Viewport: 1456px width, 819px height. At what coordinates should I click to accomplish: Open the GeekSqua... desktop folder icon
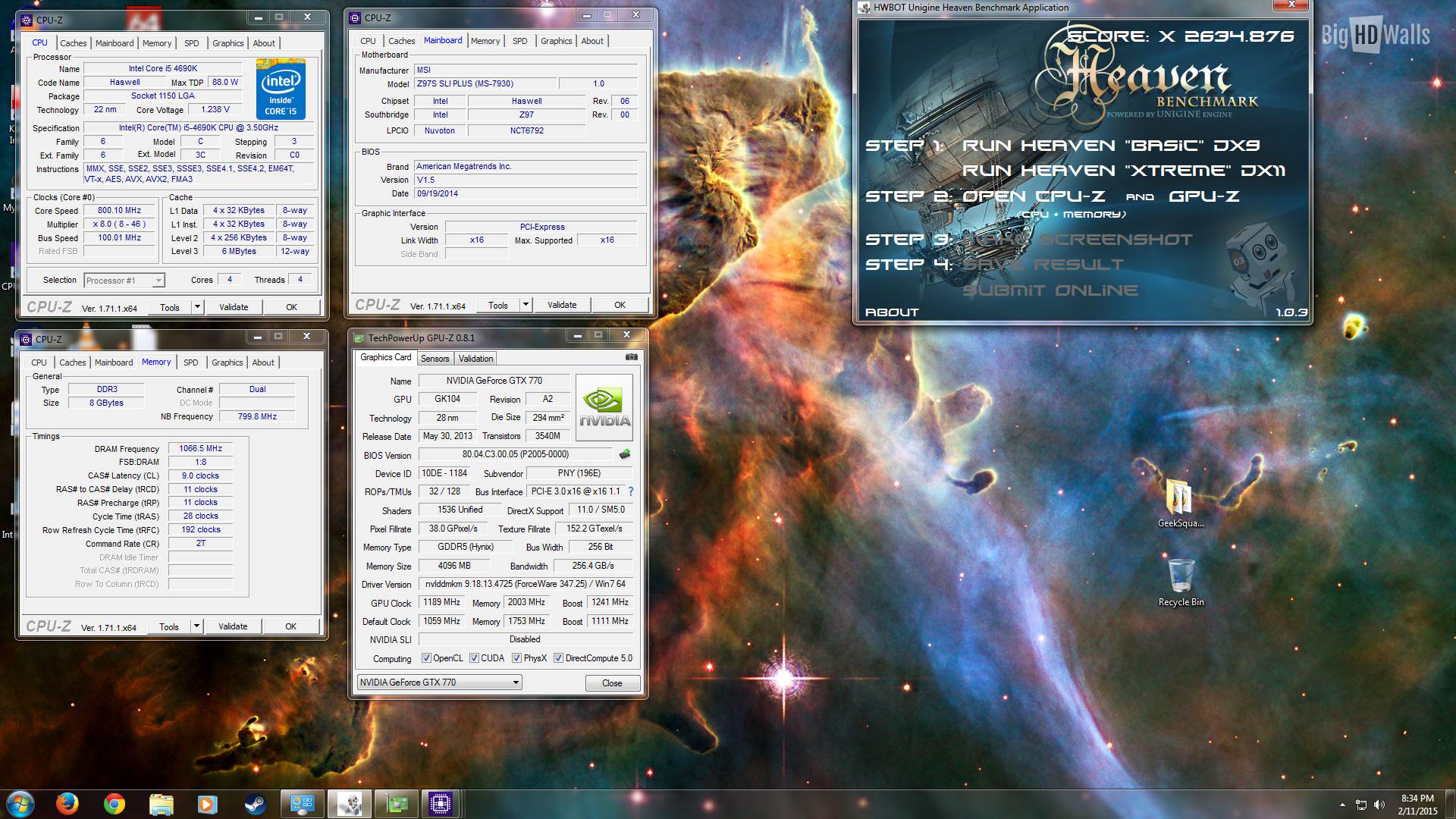pyautogui.click(x=1180, y=504)
